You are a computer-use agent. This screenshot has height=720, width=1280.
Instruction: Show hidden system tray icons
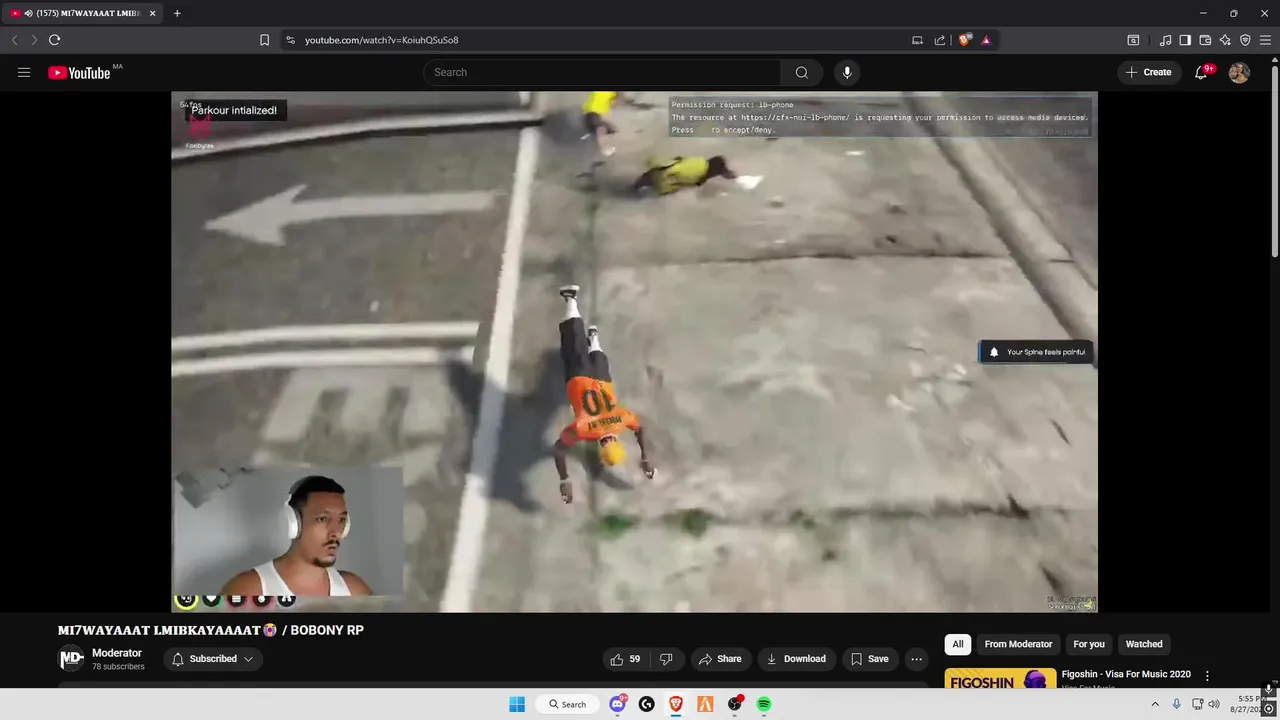click(1155, 704)
